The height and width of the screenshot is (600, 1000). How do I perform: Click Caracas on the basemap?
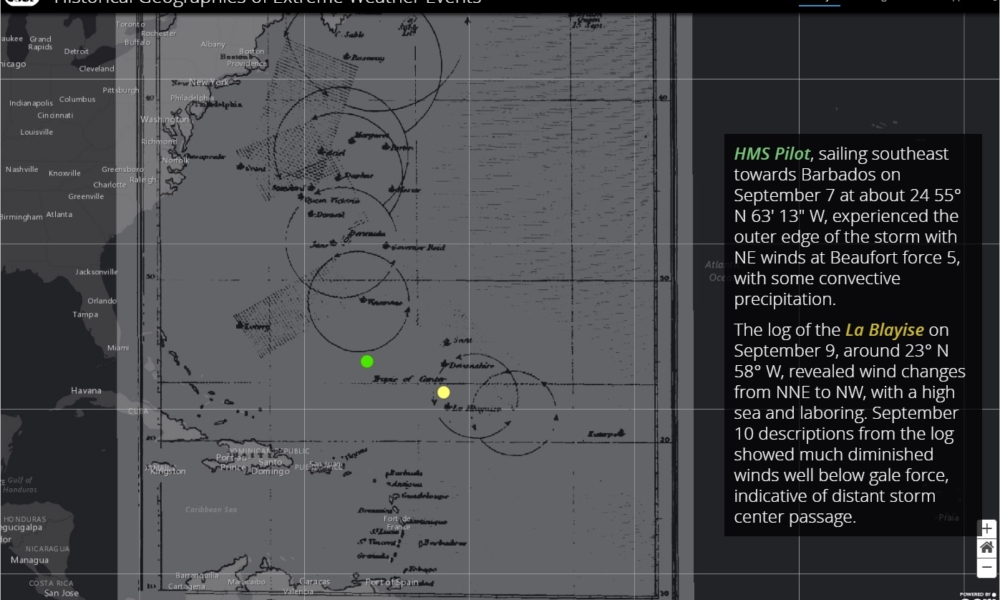(x=312, y=581)
